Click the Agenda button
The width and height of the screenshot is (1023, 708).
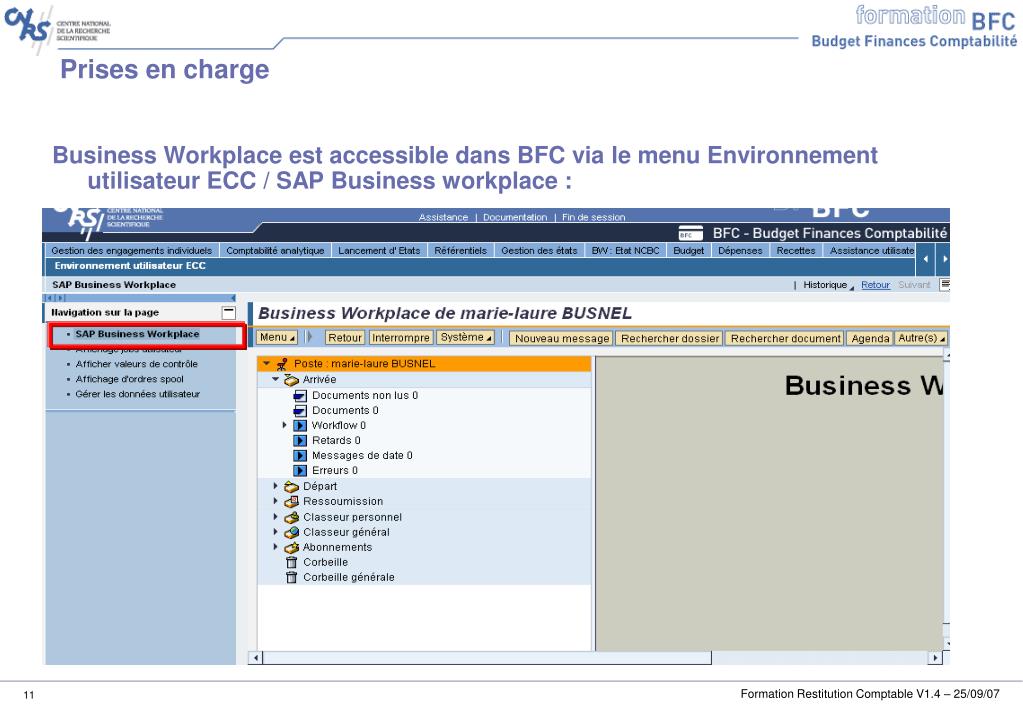click(x=870, y=339)
